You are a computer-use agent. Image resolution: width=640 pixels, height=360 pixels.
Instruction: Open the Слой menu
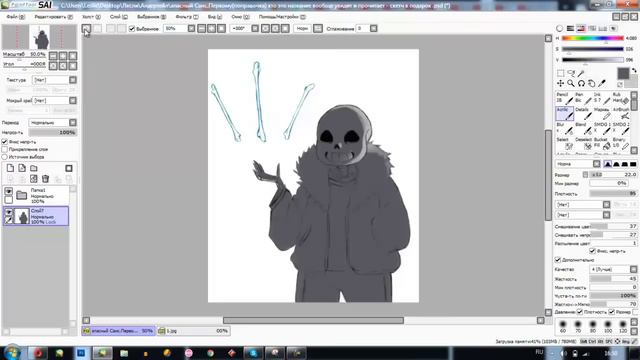(118, 17)
